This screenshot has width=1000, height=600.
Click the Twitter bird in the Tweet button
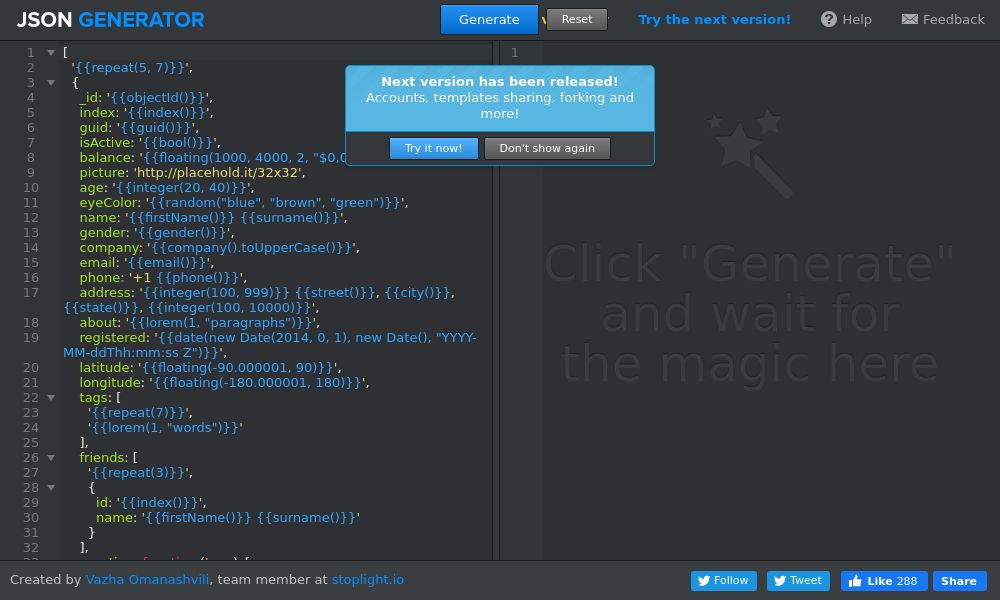coord(779,581)
